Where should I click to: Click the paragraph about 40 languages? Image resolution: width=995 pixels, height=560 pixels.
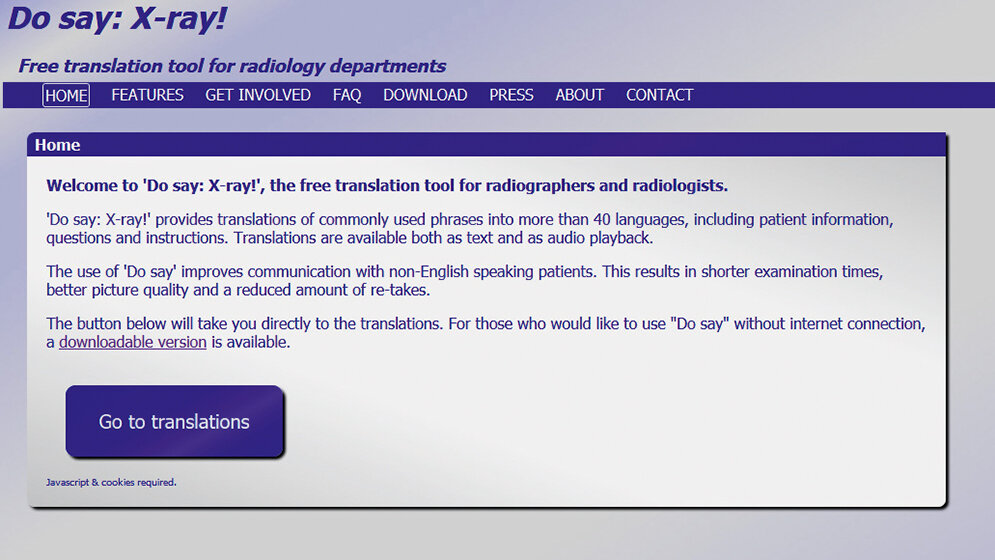pyautogui.click(x=468, y=228)
